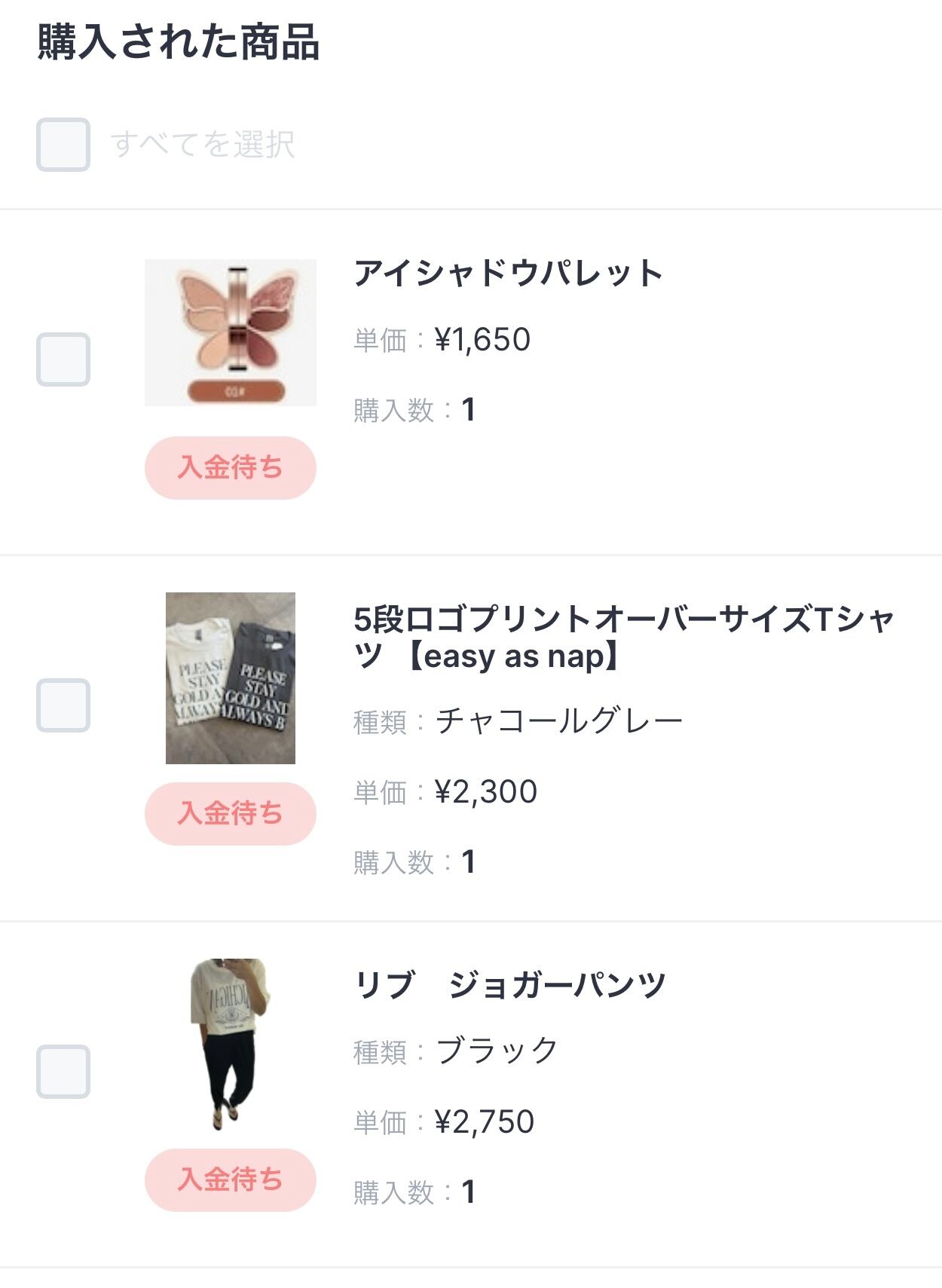Screen dimensions: 942x1288
Task: Tap the チャコールグレー variant text
Action: tap(559, 721)
